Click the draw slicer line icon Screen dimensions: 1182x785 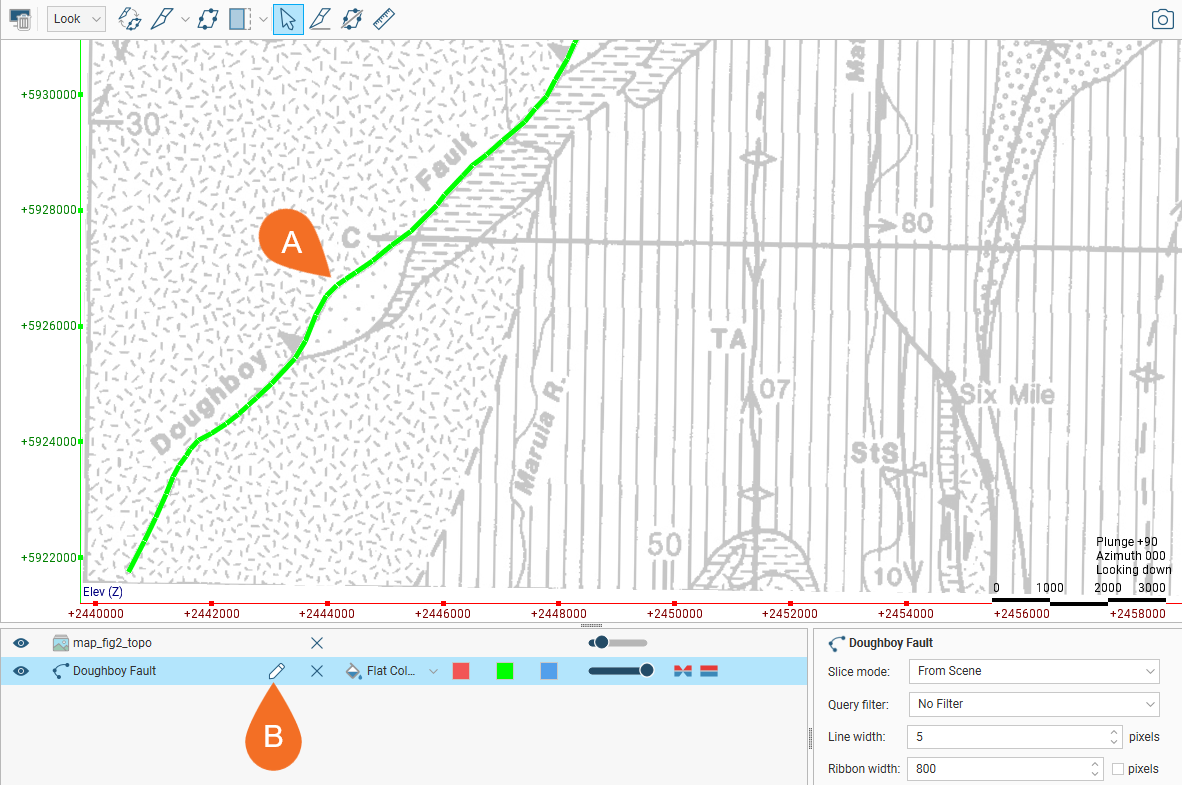pos(319,19)
